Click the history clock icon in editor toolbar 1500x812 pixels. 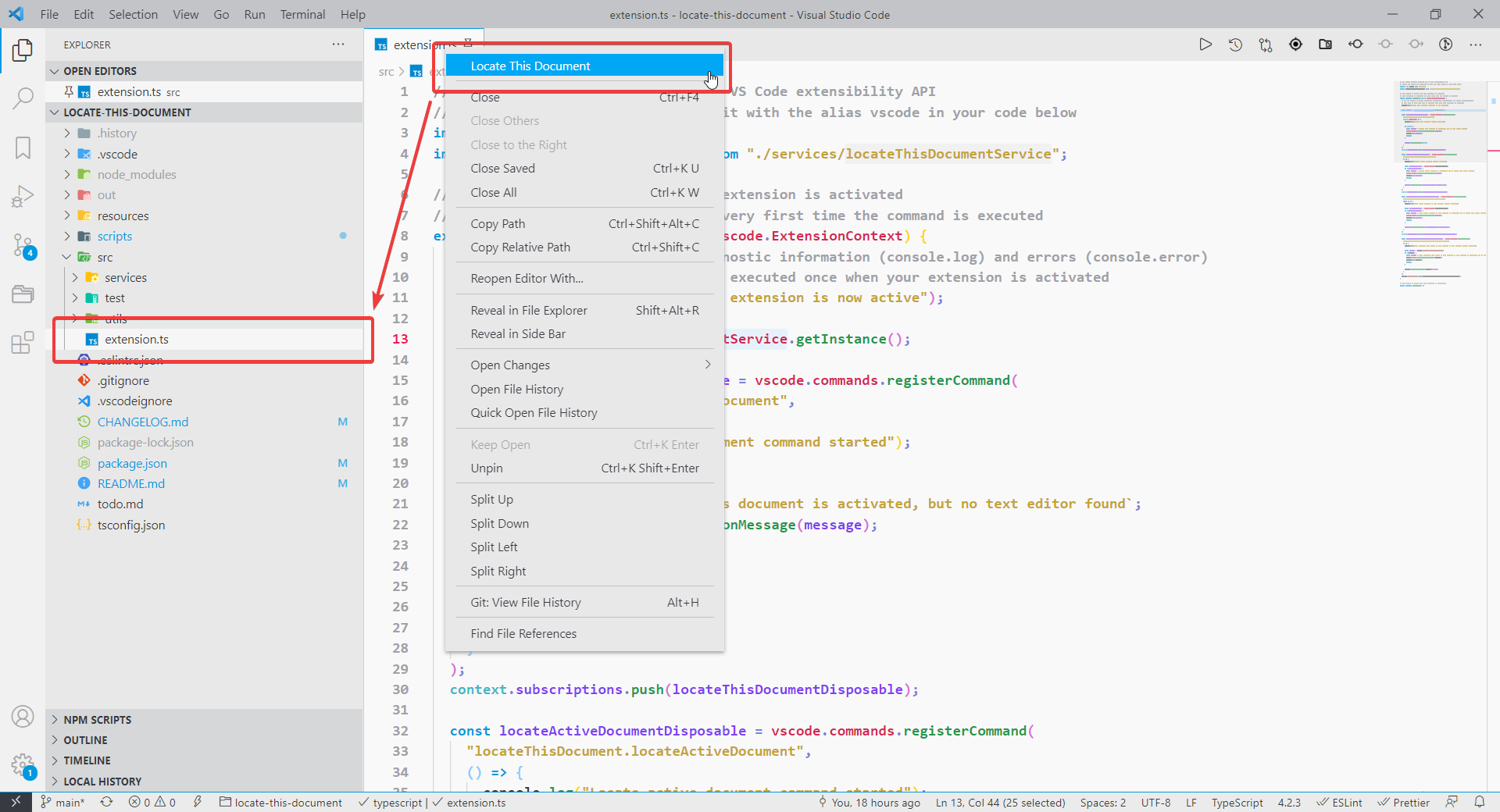tap(1235, 45)
